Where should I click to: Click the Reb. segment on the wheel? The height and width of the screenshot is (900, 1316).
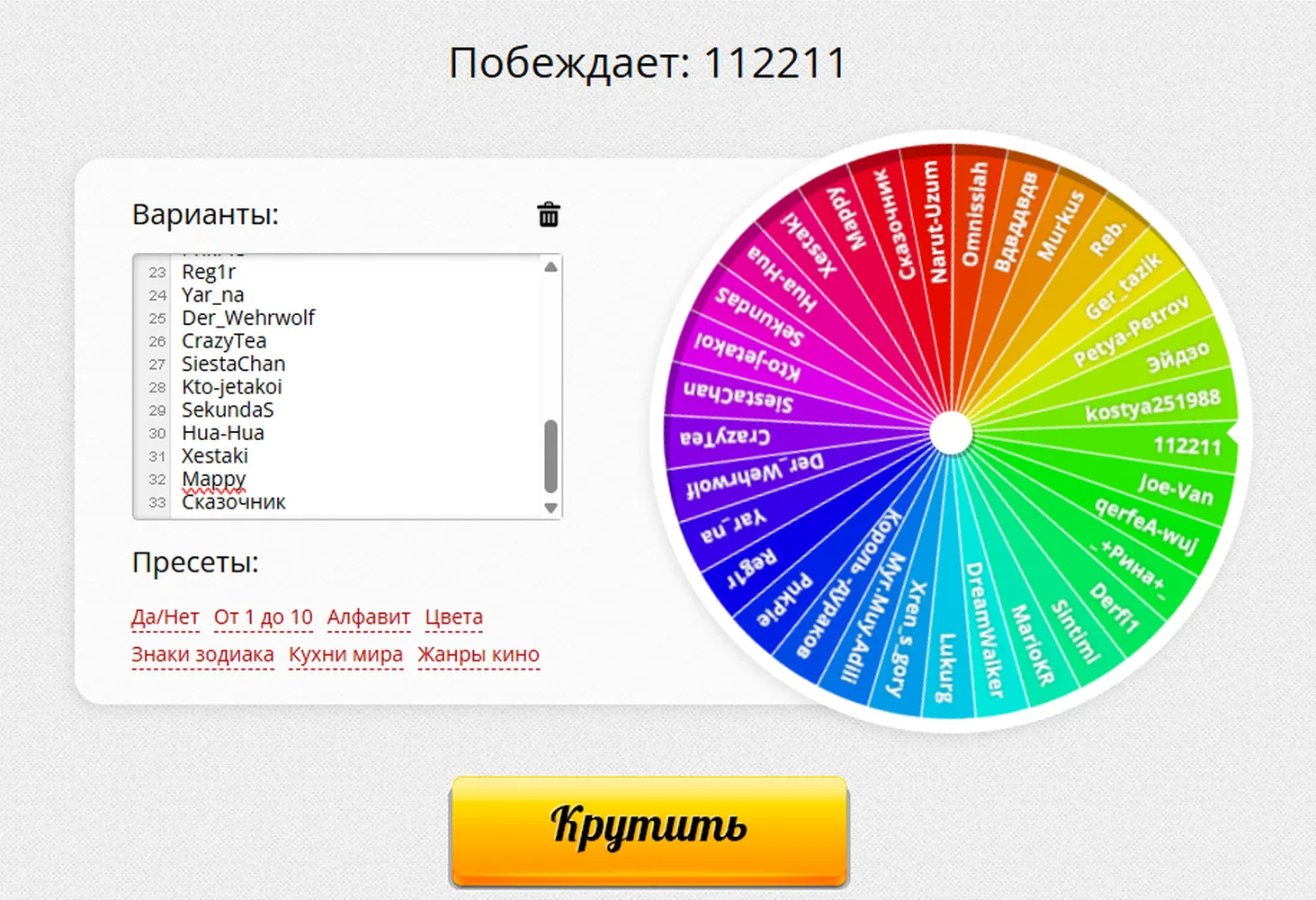click(1107, 238)
